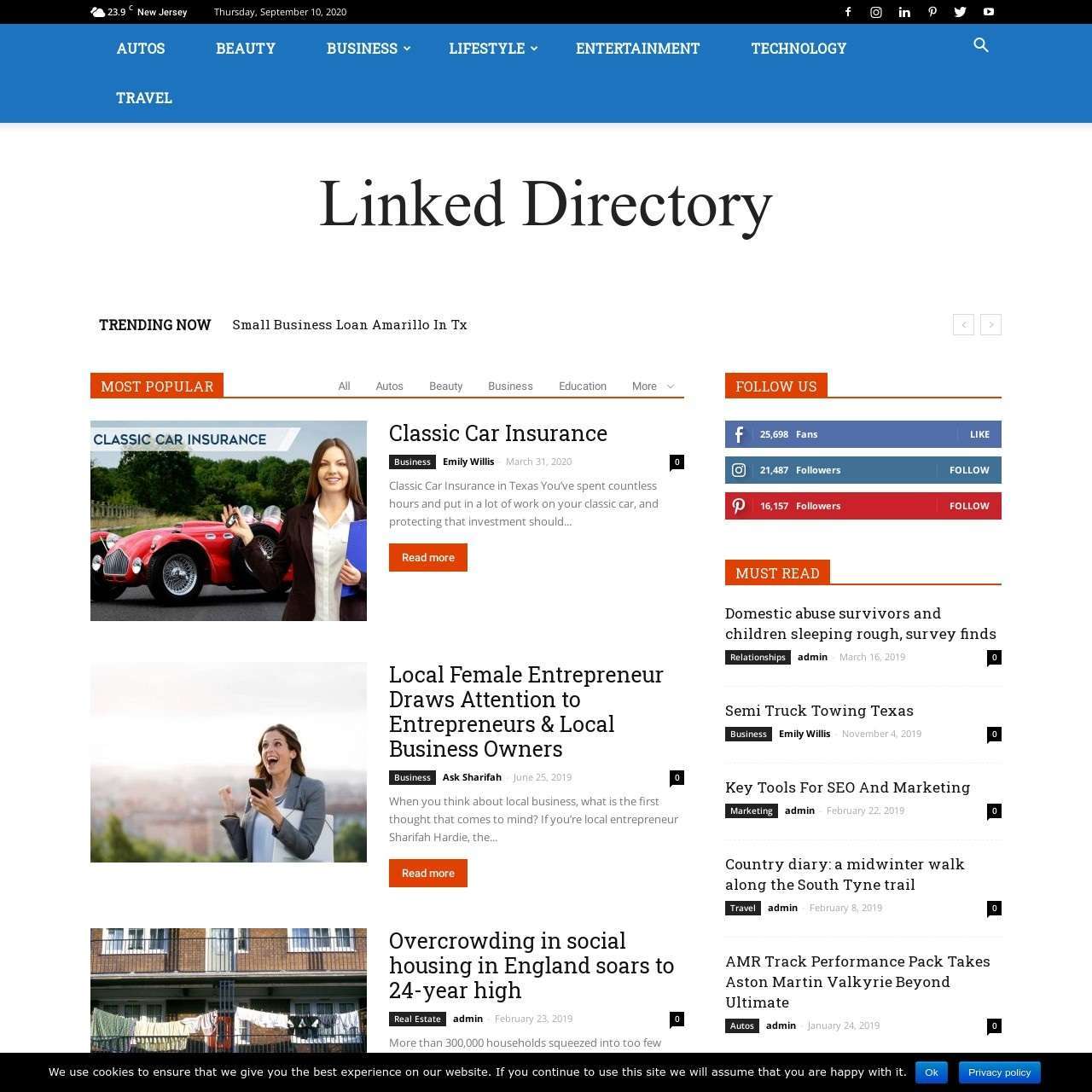Open trending Small Business Loan Amarillo In Tx

[x=350, y=325]
